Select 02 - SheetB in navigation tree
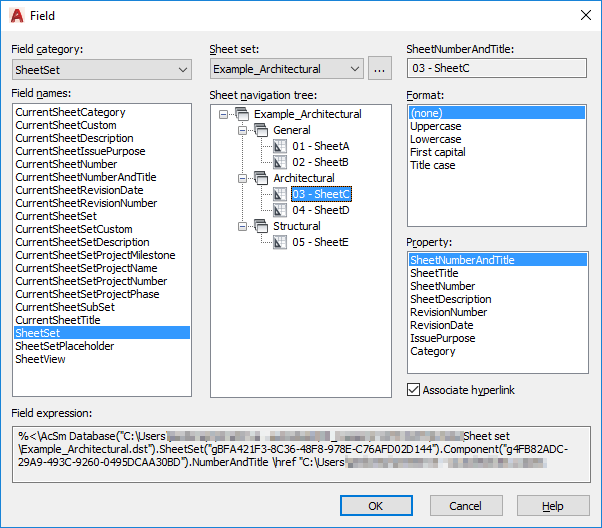602x528 pixels. [x=320, y=162]
